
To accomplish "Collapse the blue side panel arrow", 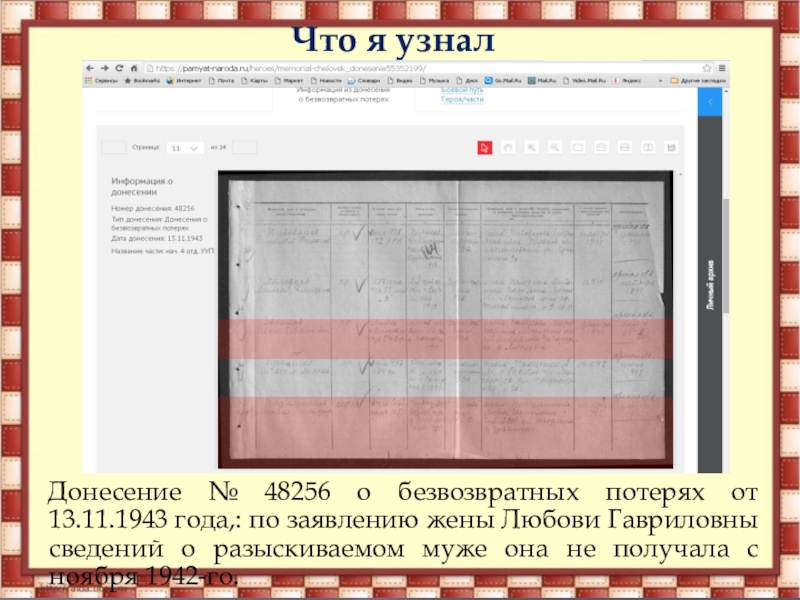I will click(710, 102).
